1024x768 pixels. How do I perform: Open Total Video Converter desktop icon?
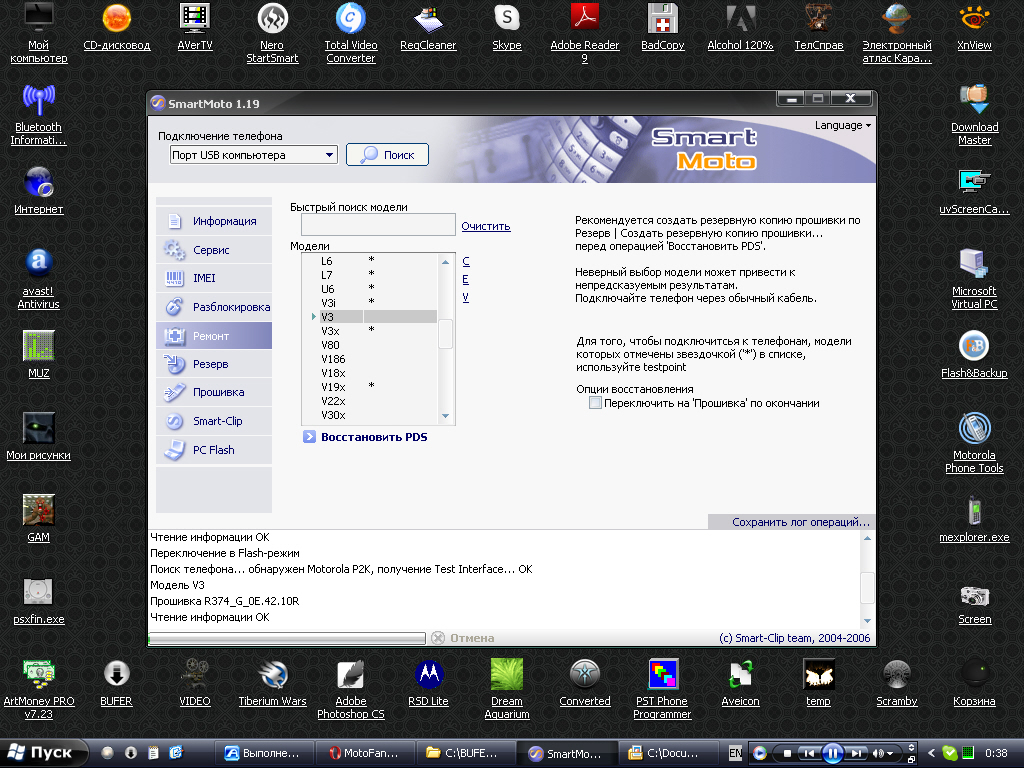(351, 33)
